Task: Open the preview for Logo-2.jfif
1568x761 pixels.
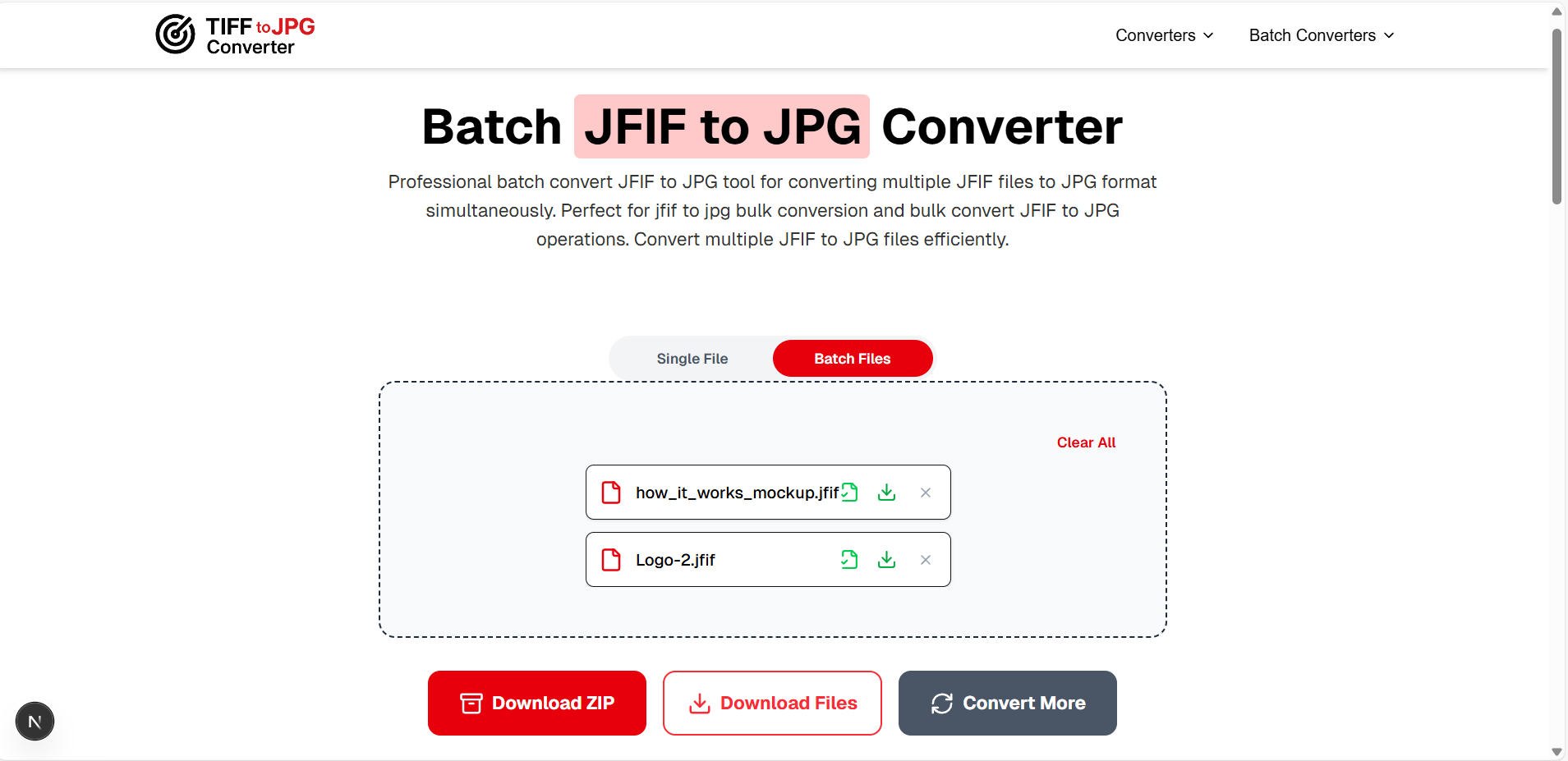Action: pos(850,559)
